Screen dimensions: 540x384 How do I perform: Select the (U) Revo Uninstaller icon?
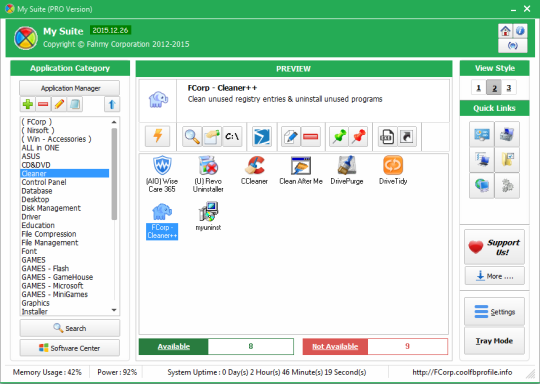point(208,174)
